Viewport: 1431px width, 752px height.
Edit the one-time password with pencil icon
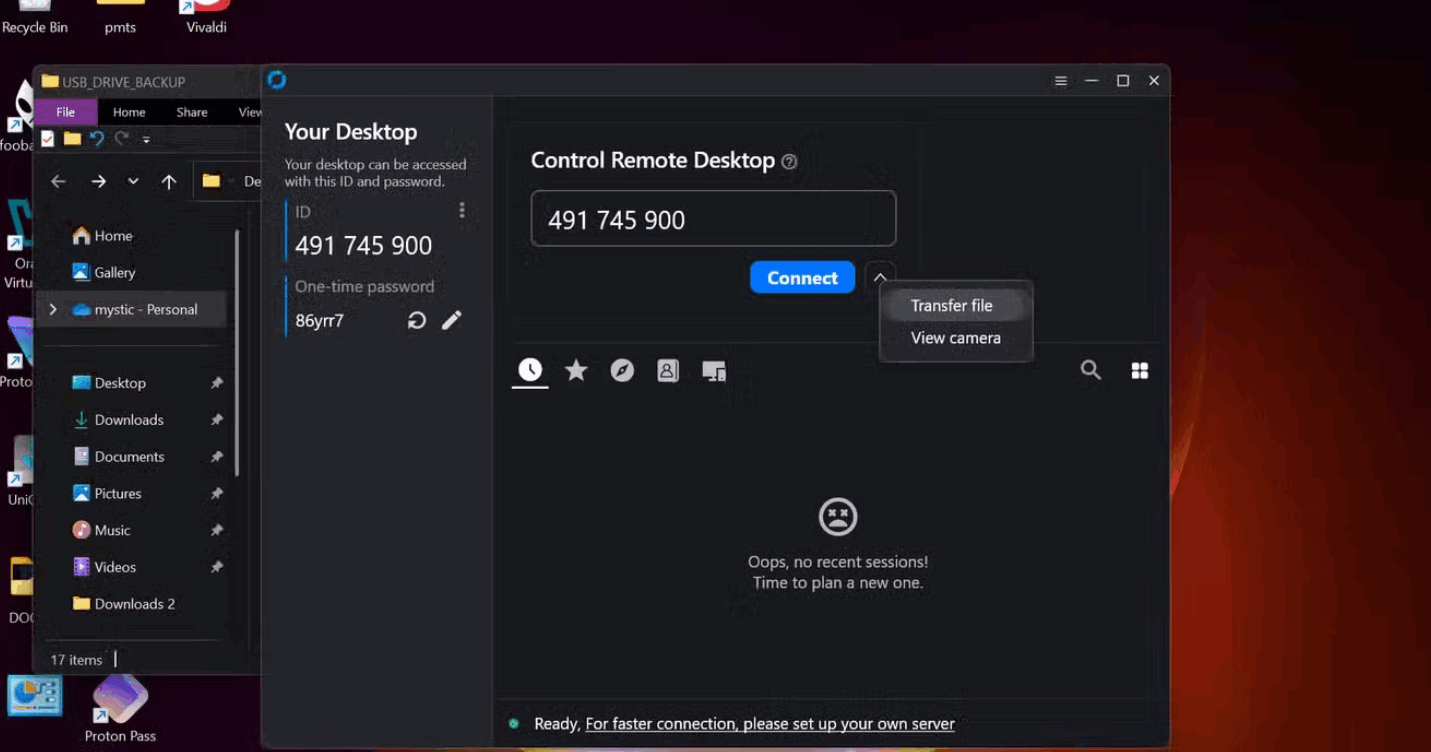452,320
